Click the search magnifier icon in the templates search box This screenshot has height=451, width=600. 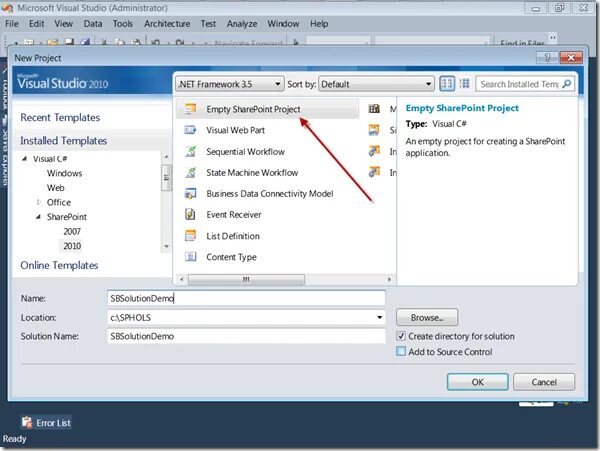point(567,84)
